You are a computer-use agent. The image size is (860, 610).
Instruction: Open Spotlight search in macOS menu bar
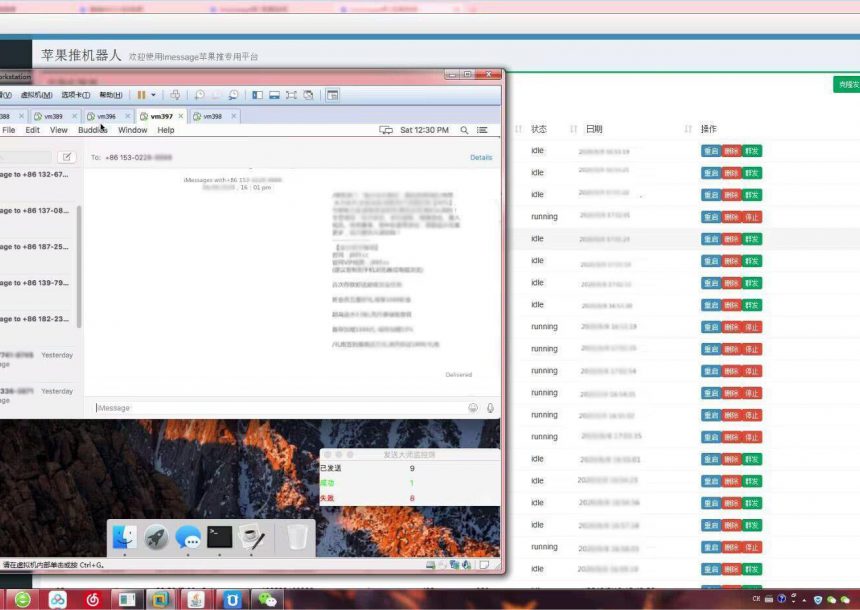464,130
